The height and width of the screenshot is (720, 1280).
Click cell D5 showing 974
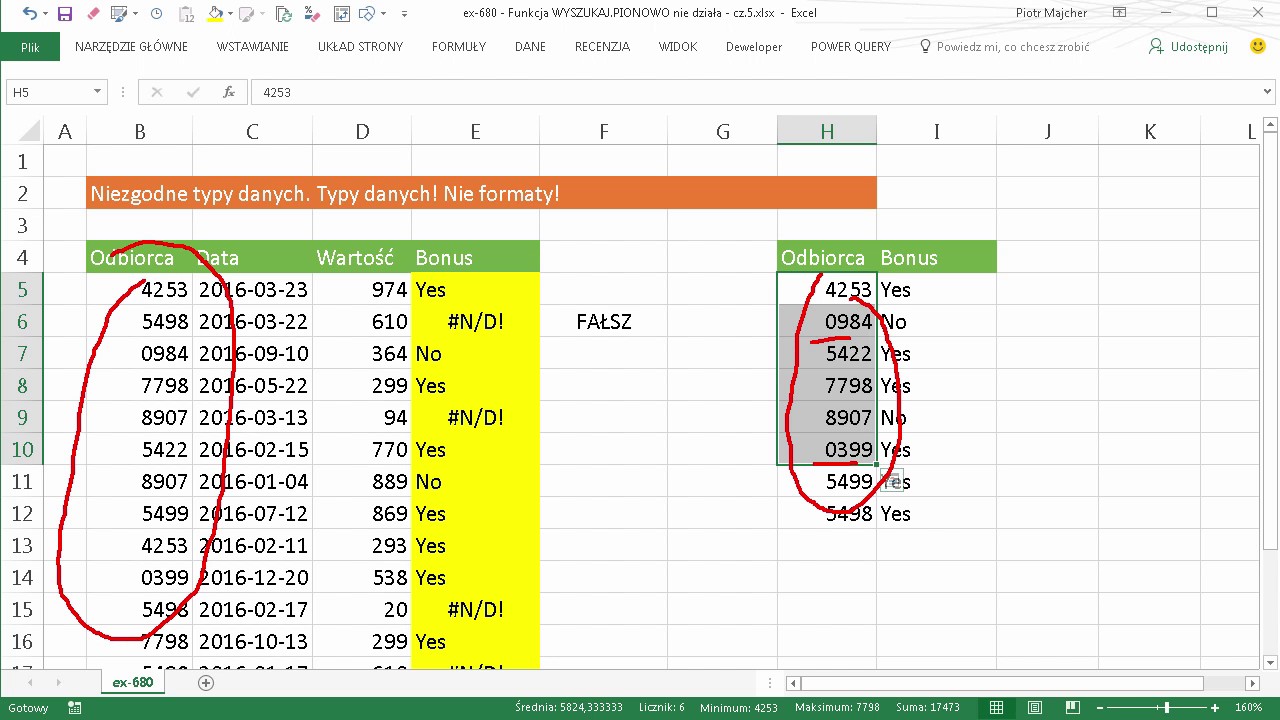[x=361, y=289]
